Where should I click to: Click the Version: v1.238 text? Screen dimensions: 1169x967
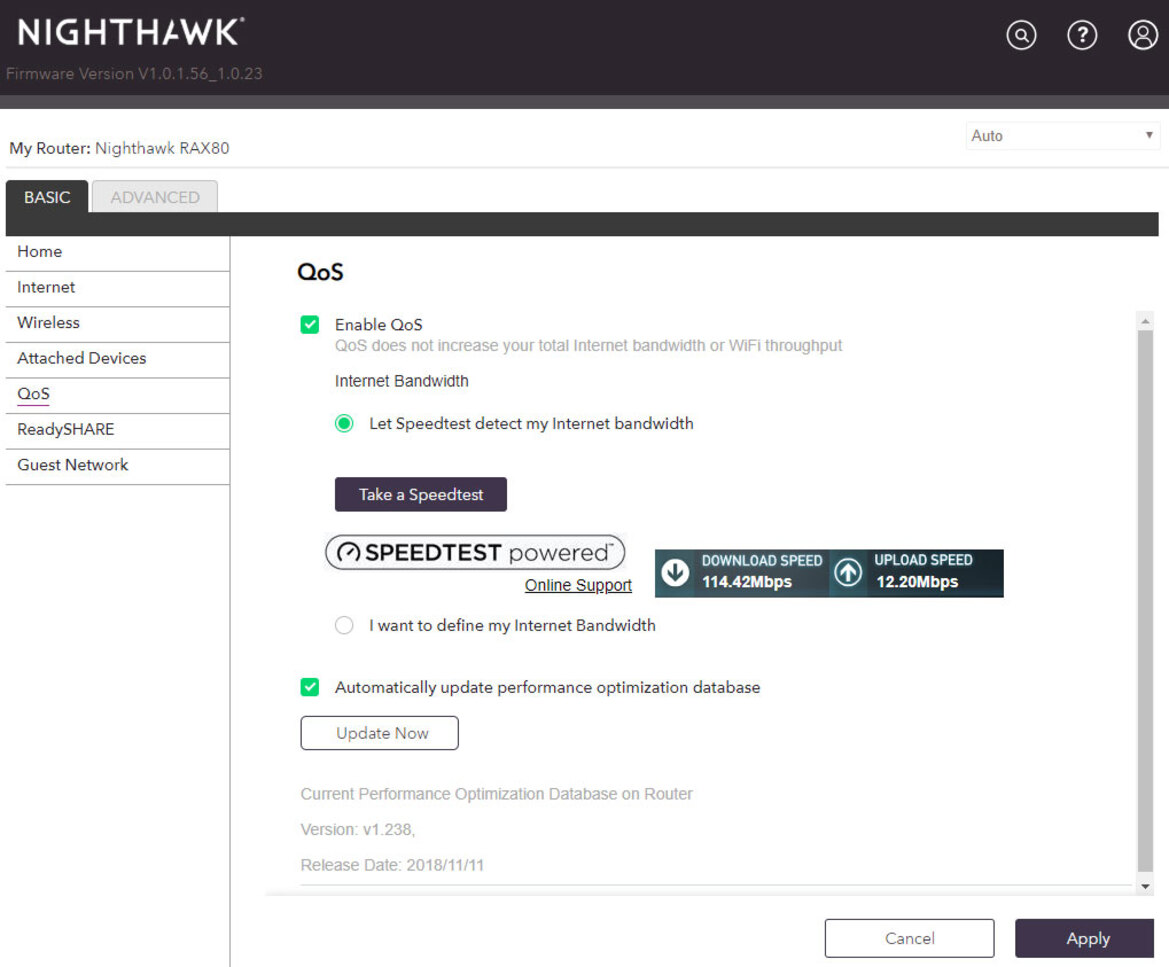pyautogui.click(x=358, y=830)
